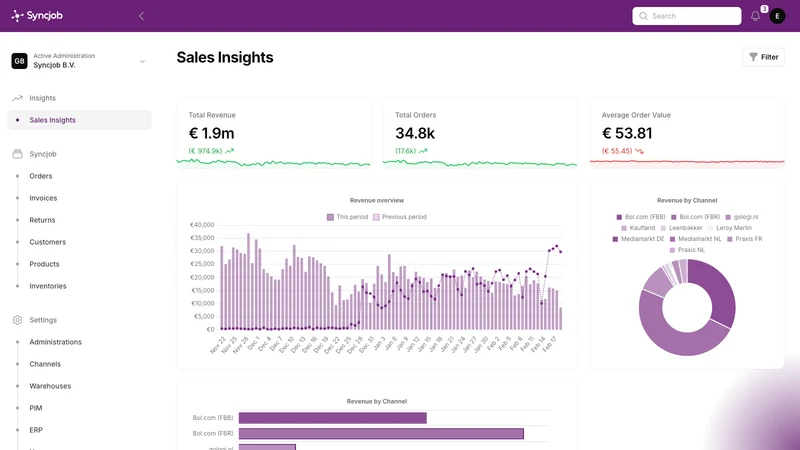Click the Revenue overview chart title
This screenshot has width=800, height=450.
pyautogui.click(x=377, y=201)
